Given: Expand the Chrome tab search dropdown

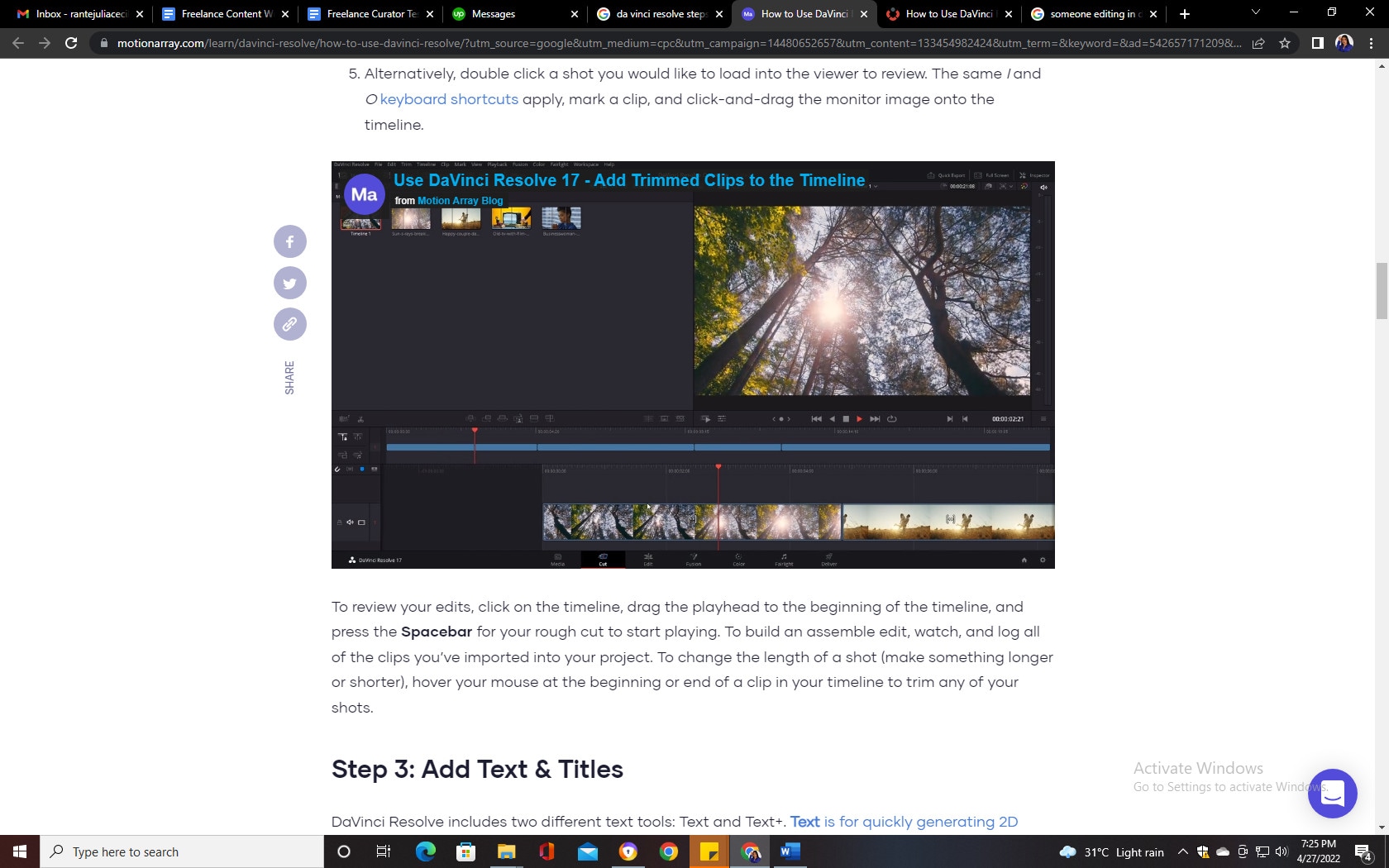Looking at the screenshot, I should pos(1255,12).
